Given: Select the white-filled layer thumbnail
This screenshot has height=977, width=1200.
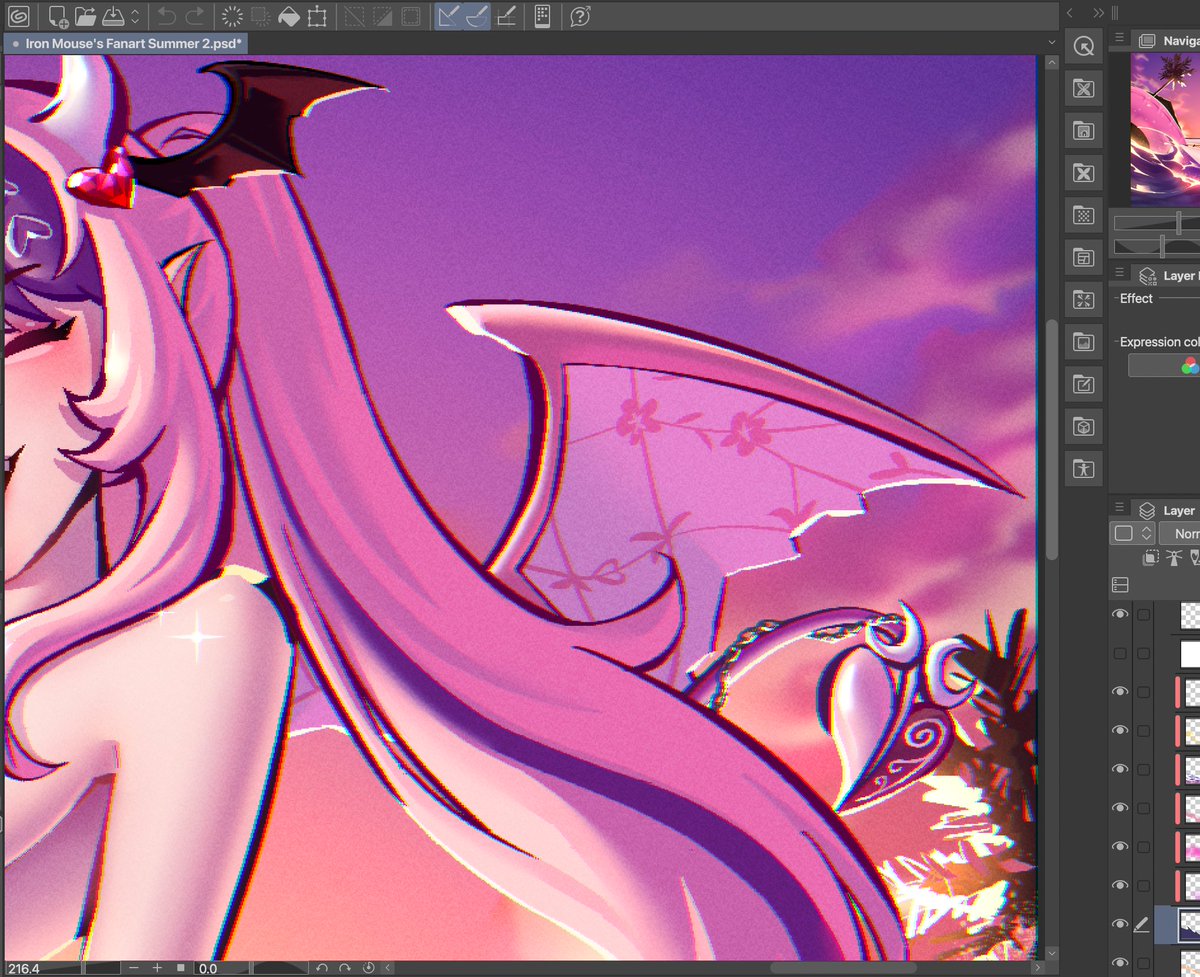Looking at the screenshot, I should coord(1190,655).
